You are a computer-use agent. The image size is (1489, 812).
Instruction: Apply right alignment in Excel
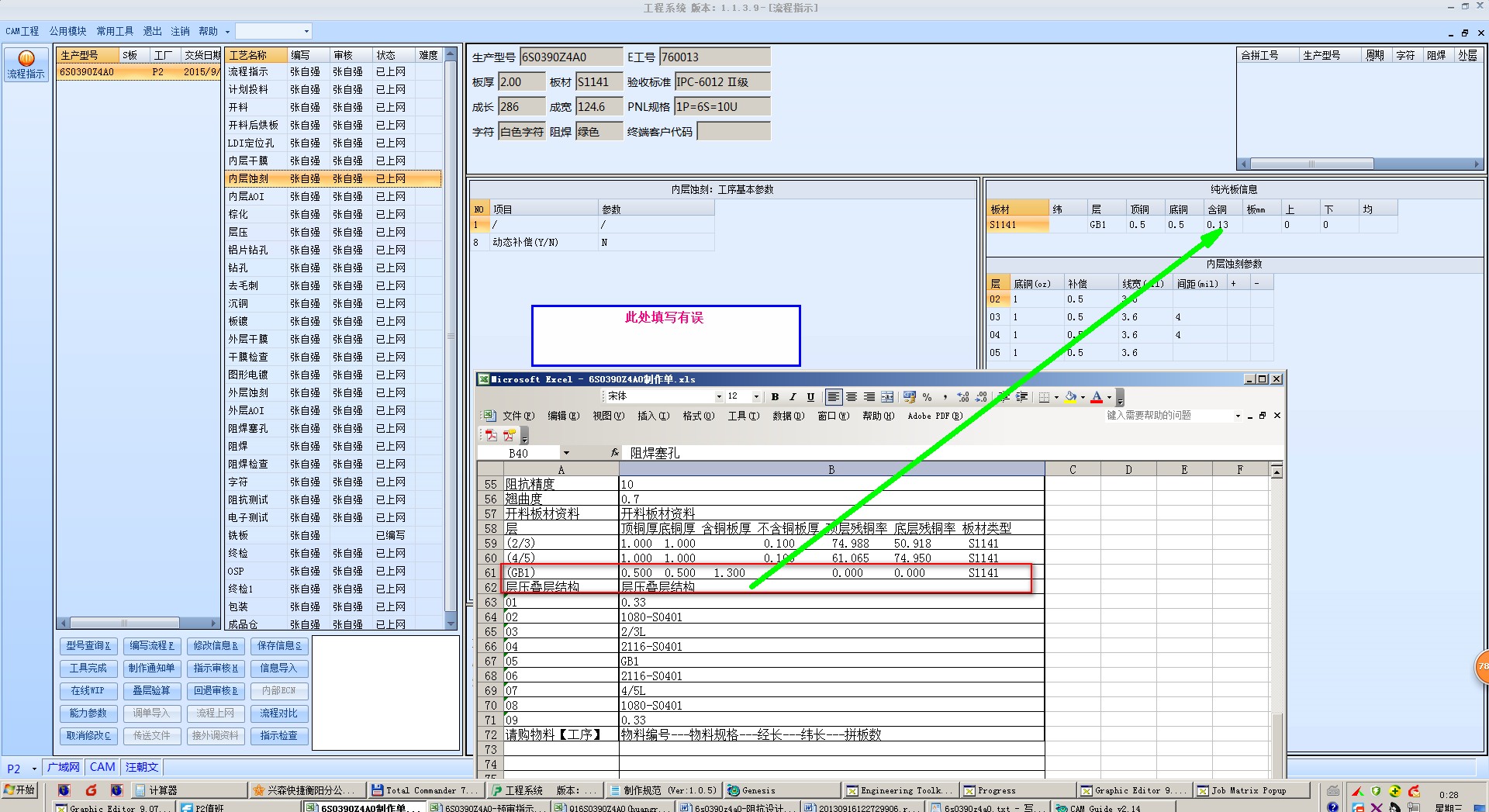(869, 397)
